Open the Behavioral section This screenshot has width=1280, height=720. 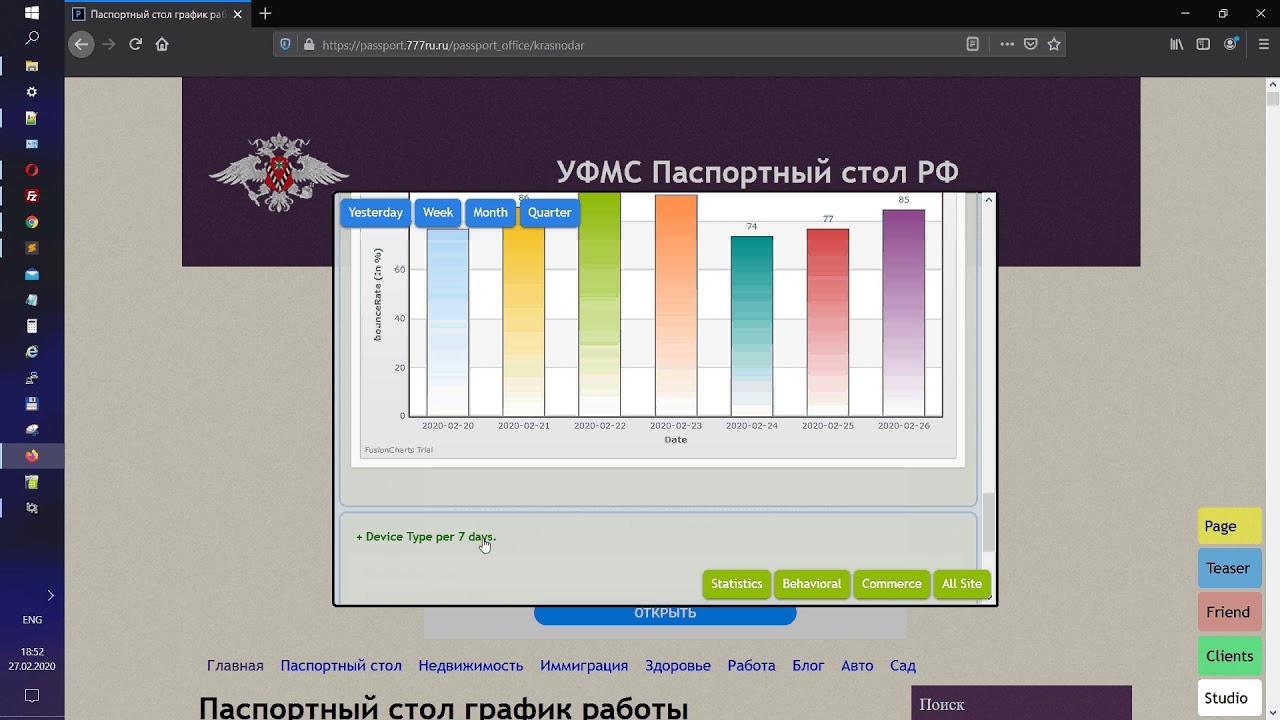812,584
